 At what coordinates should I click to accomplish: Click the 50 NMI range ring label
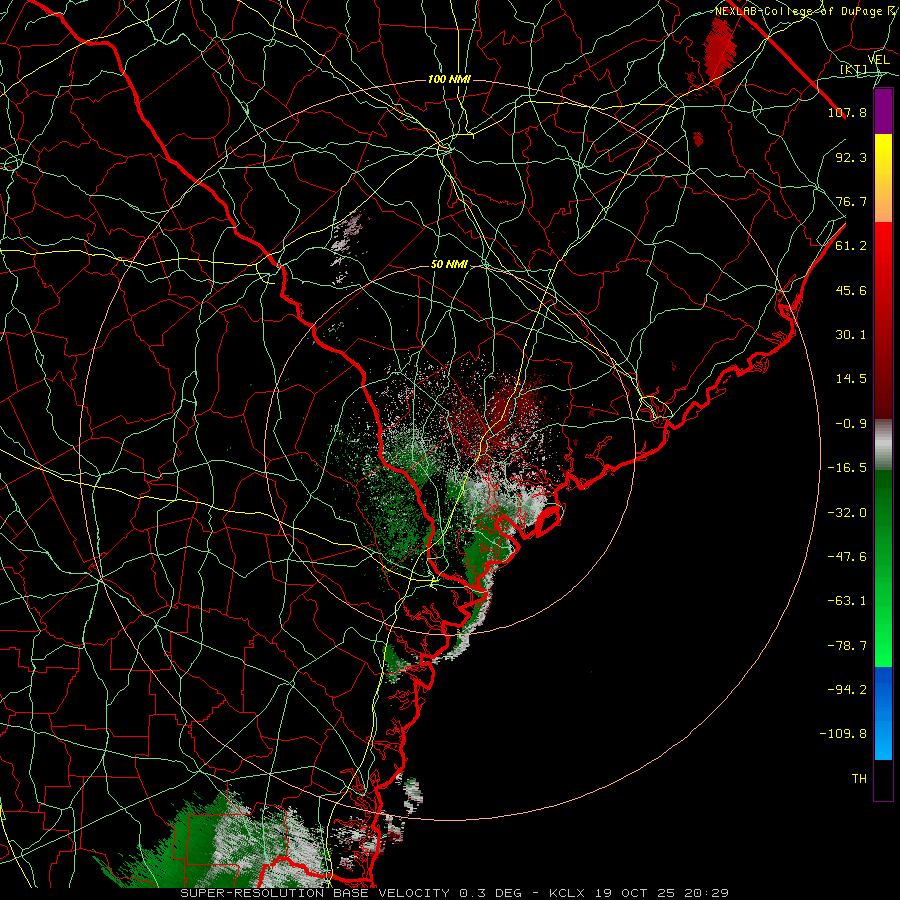(x=449, y=265)
